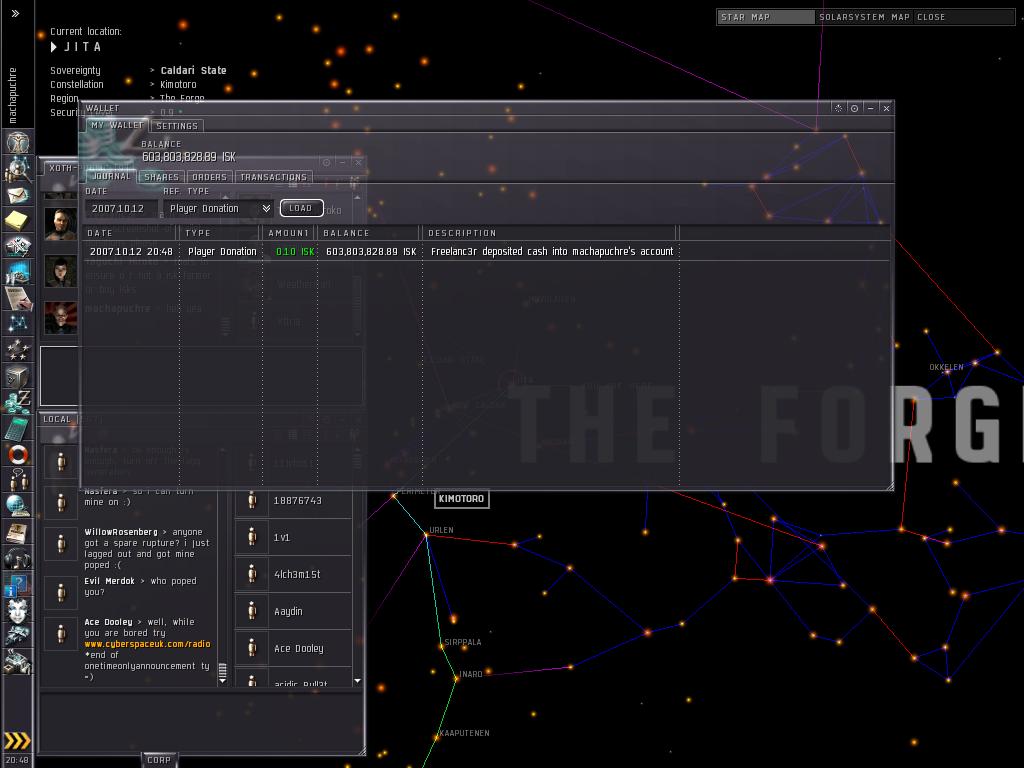The image size is (1024, 768).
Task: Click the round icon beside the Wallet pin
Action: click(854, 108)
